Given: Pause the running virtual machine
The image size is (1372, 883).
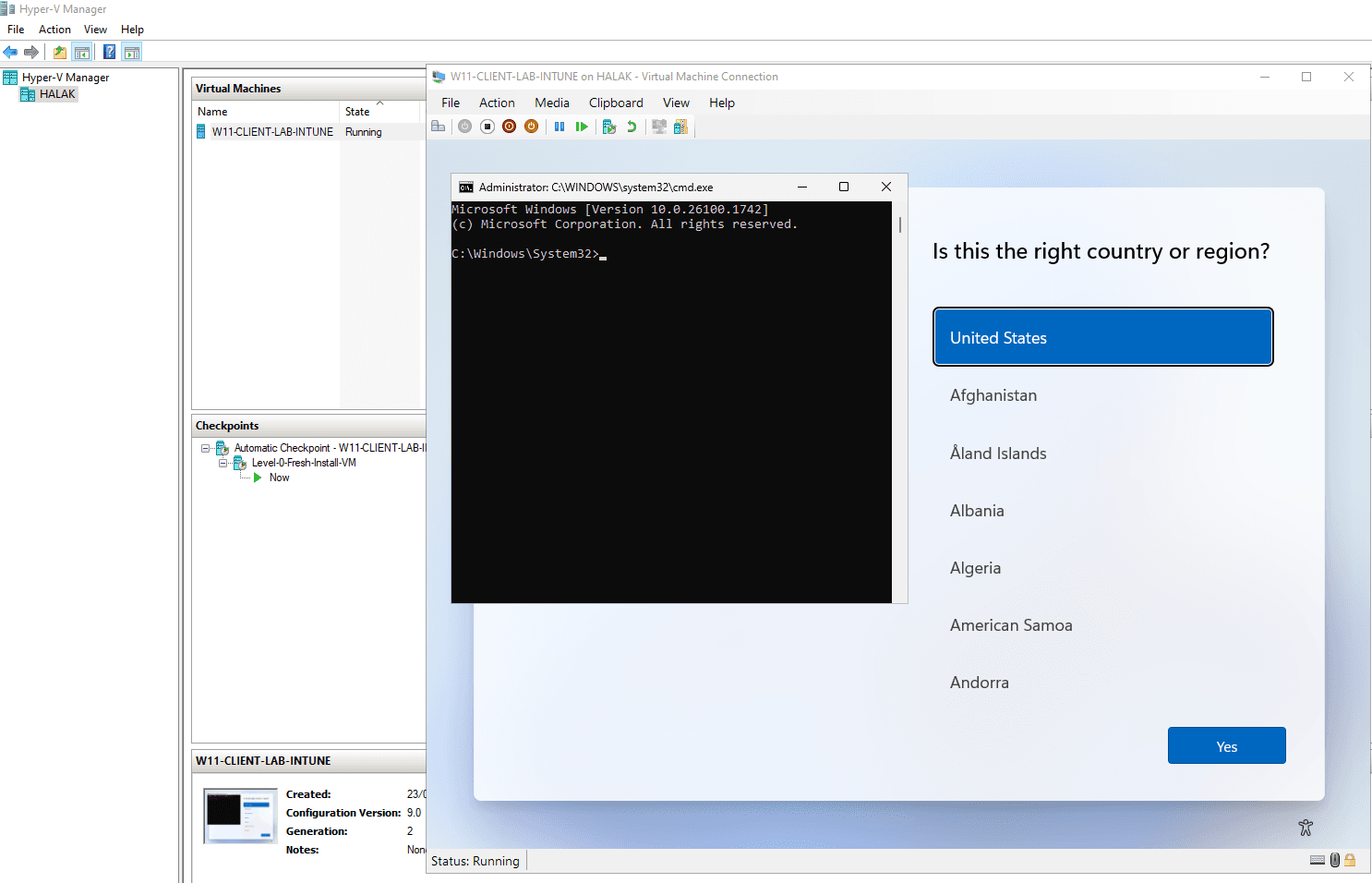Looking at the screenshot, I should coord(560,127).
